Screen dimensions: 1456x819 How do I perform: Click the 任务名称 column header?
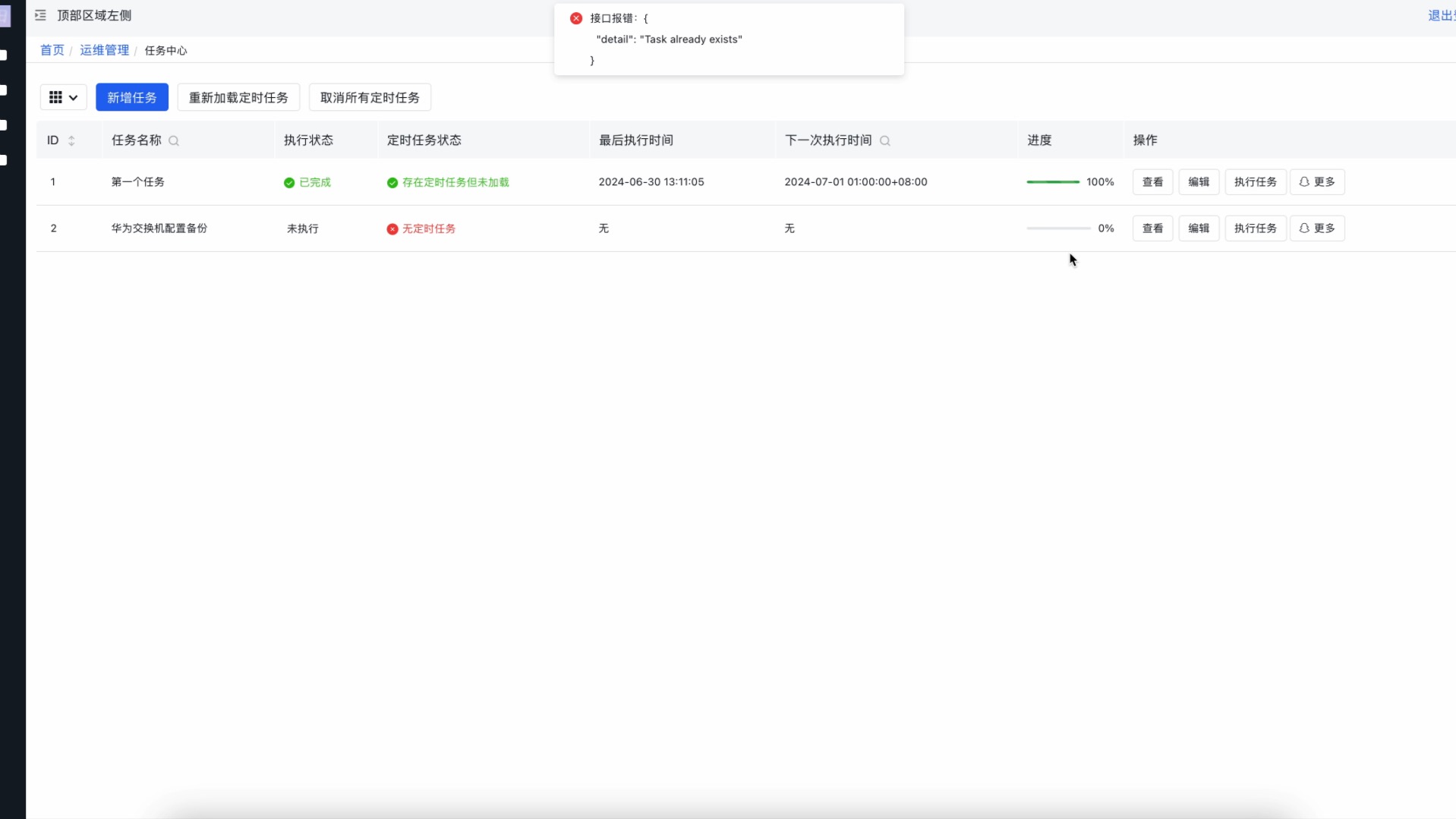click(x=137, y=140)
